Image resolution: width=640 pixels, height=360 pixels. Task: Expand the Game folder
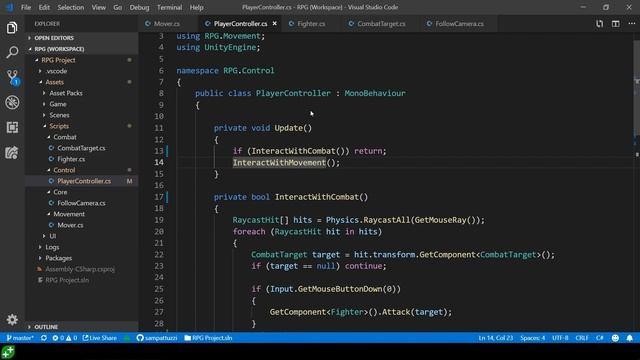point(82,104)
